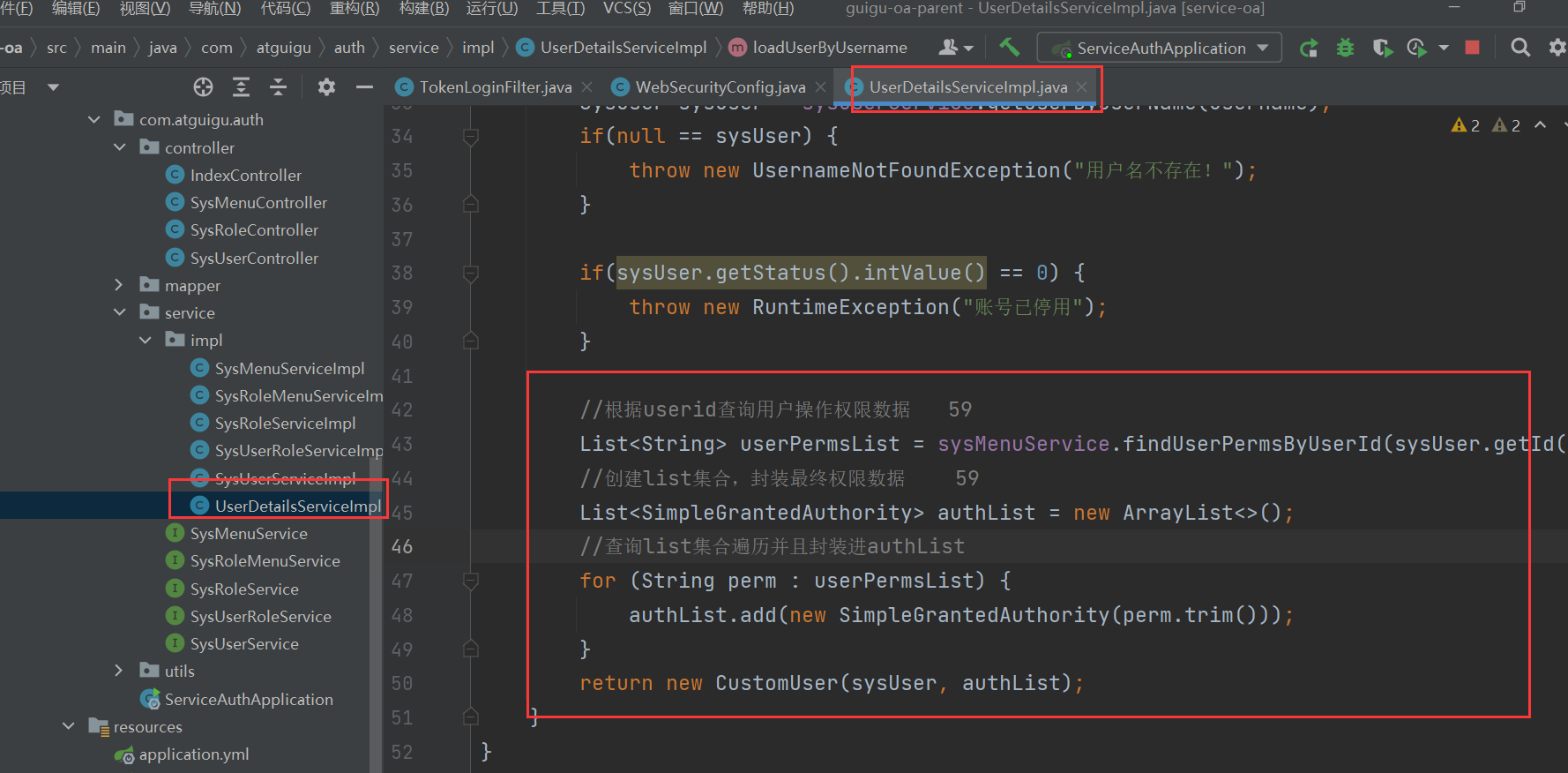Fold the for loop at line 47
Viewport: 1568px width, 773px height.
[471, 581]
